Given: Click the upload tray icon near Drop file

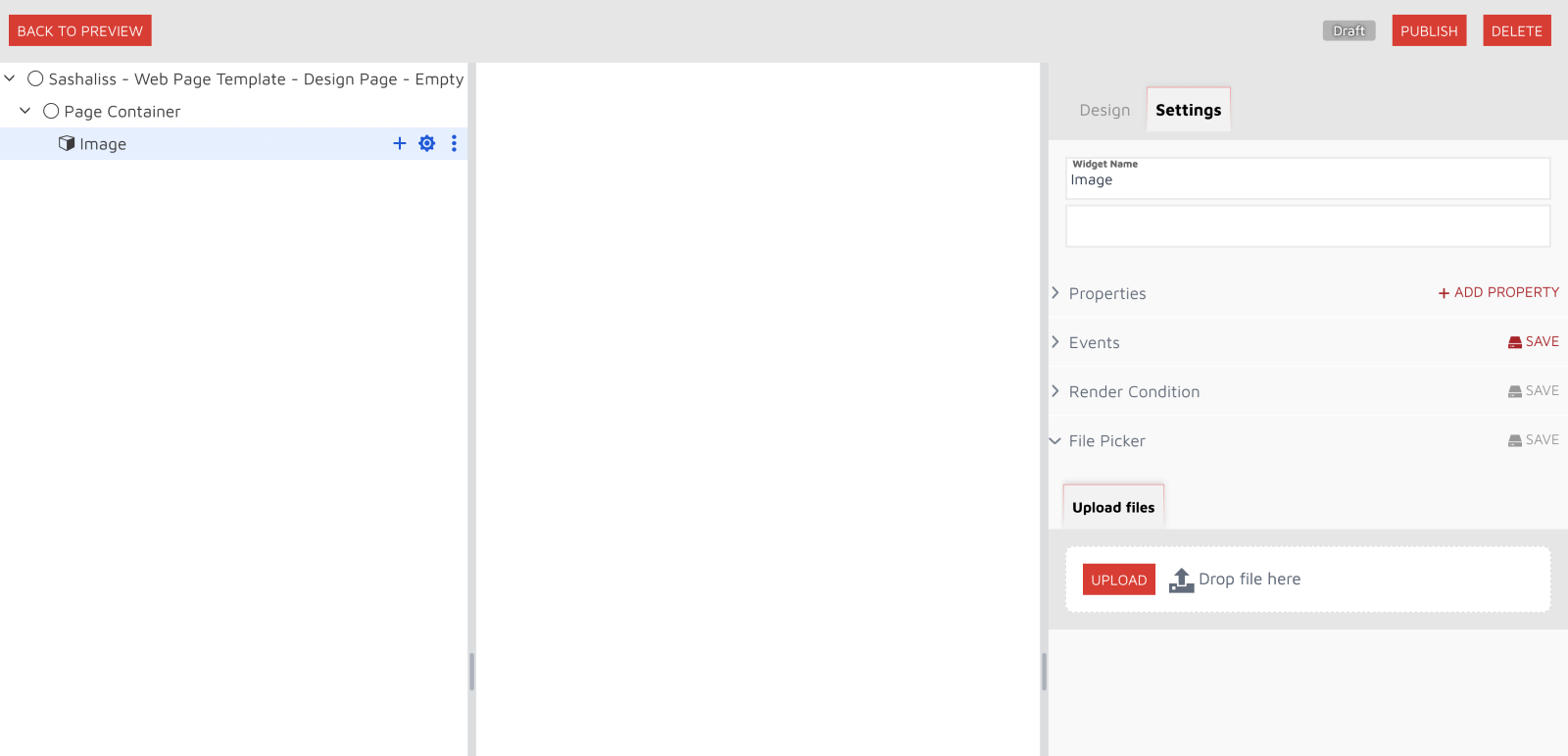Looking at the screenshot, I should 1182,580.
